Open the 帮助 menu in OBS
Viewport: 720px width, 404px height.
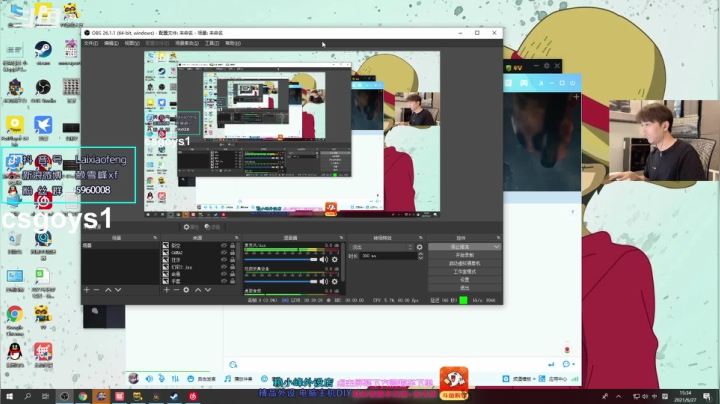click(233, 43)
